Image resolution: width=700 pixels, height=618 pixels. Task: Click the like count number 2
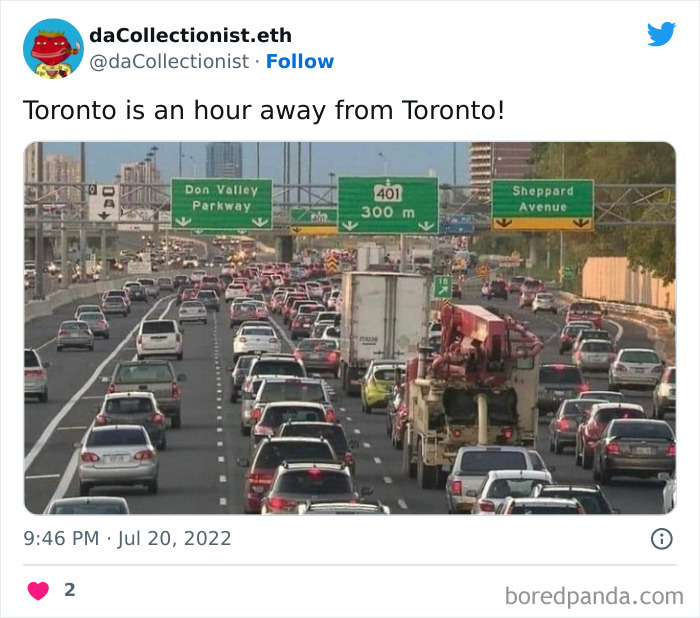(x=70, y=590)
